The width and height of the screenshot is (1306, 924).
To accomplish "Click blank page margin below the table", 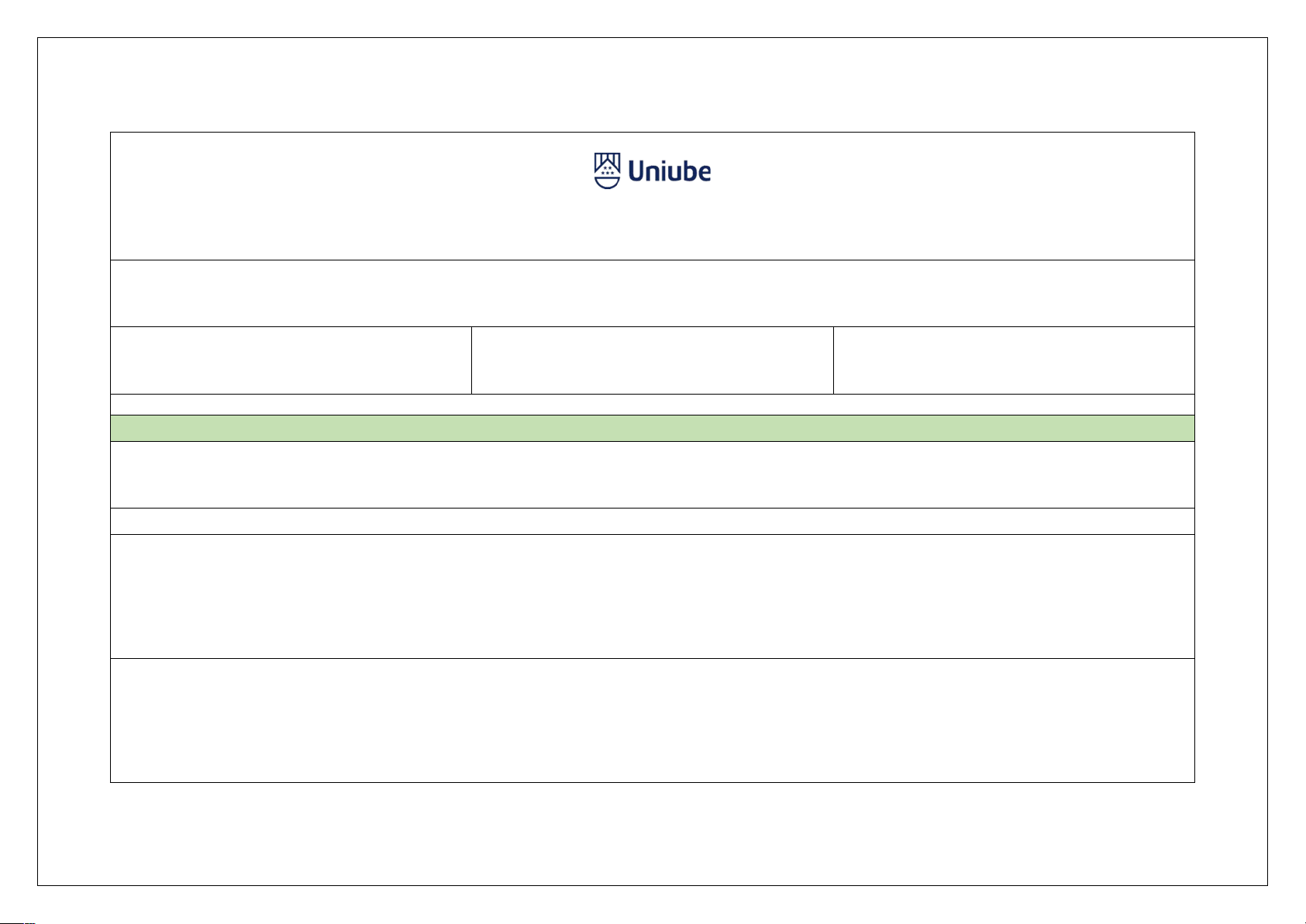I will click(652, 833).
